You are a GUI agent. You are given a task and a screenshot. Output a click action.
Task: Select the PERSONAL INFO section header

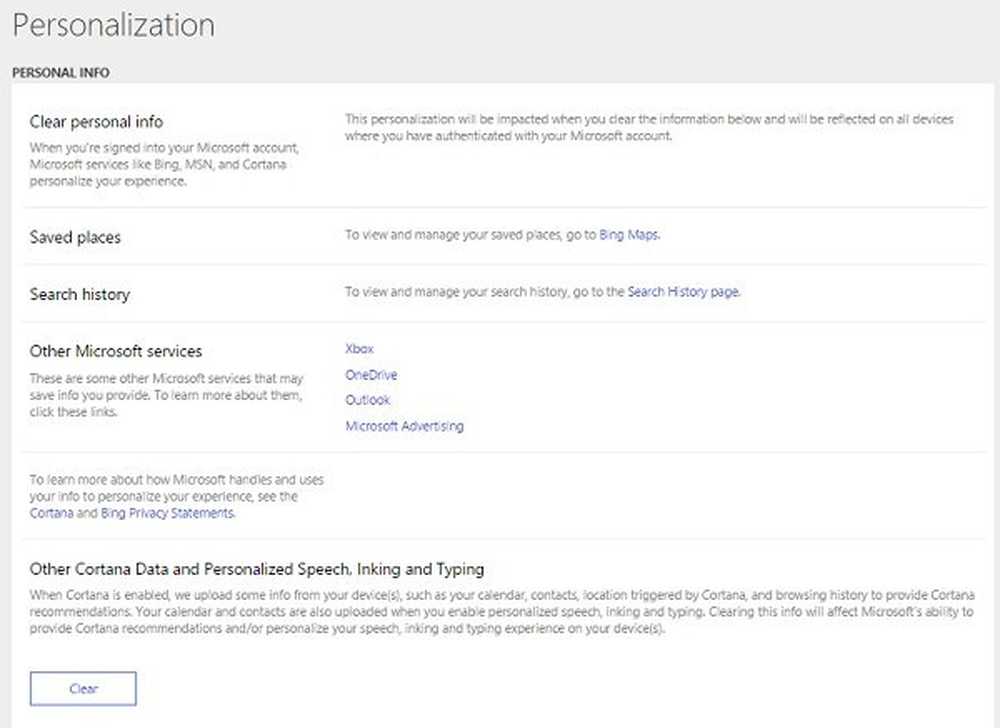pos(61,73)
